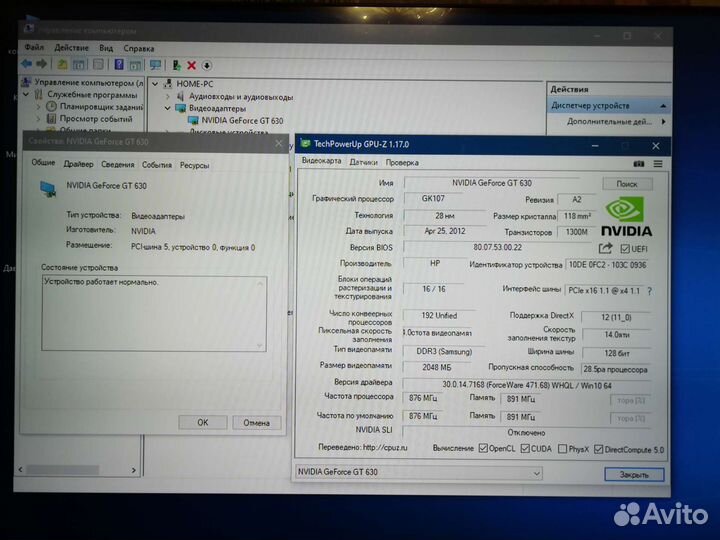720x540 pixels.
Task: Click the scan for hardware changes monitor icon
Action: pos(156,65)
